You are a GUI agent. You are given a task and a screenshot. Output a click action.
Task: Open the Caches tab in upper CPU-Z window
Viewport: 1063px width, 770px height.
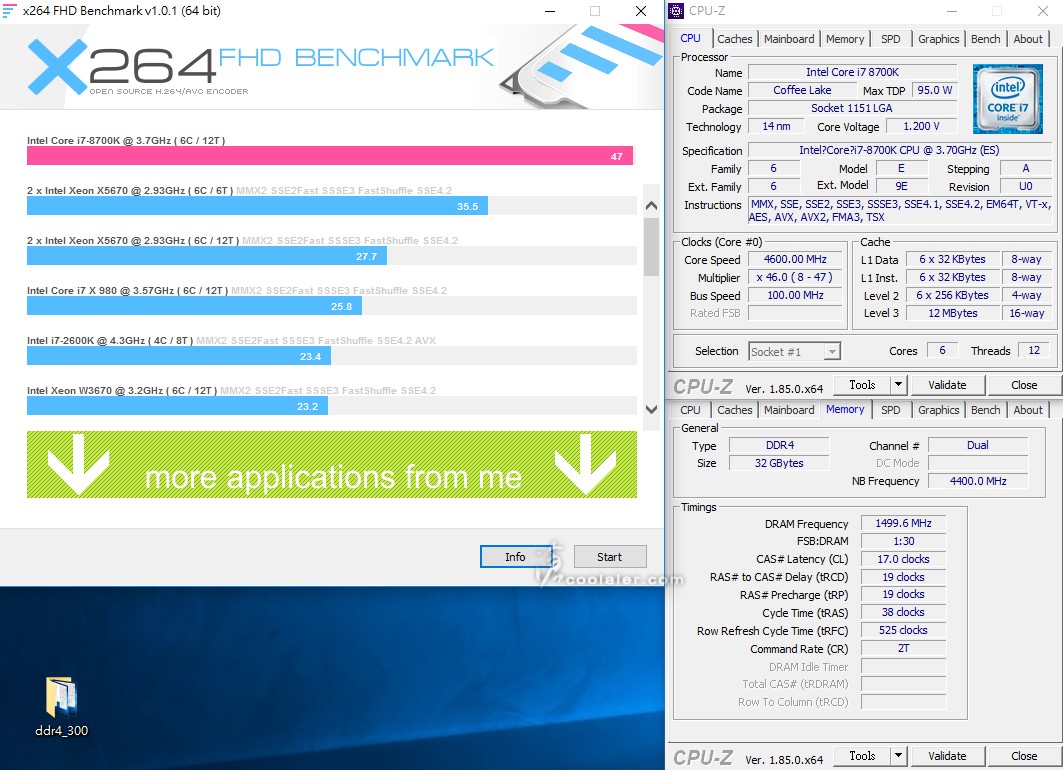pos(735,39)
